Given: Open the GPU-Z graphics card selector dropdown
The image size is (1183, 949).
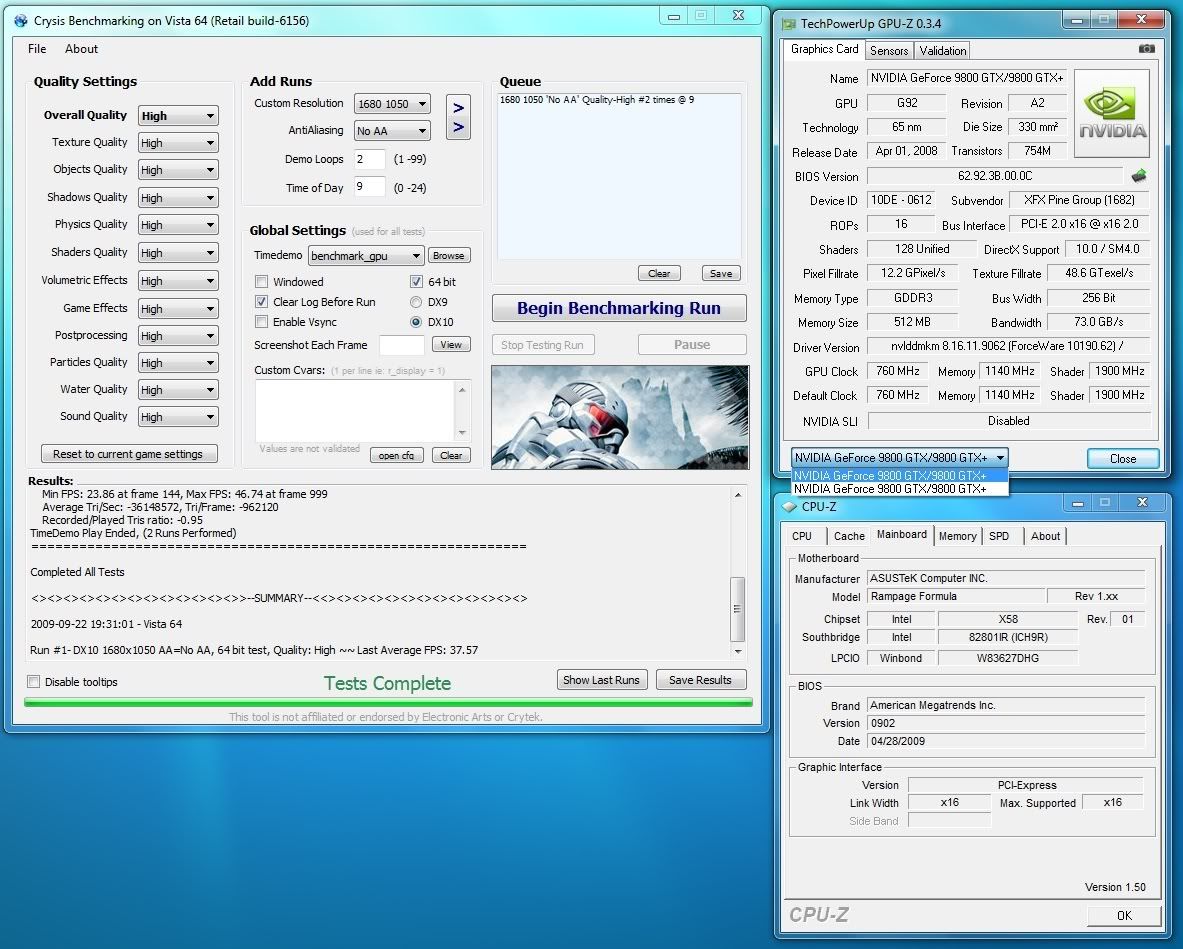Looking at the screenshot, I should [899, 458].
